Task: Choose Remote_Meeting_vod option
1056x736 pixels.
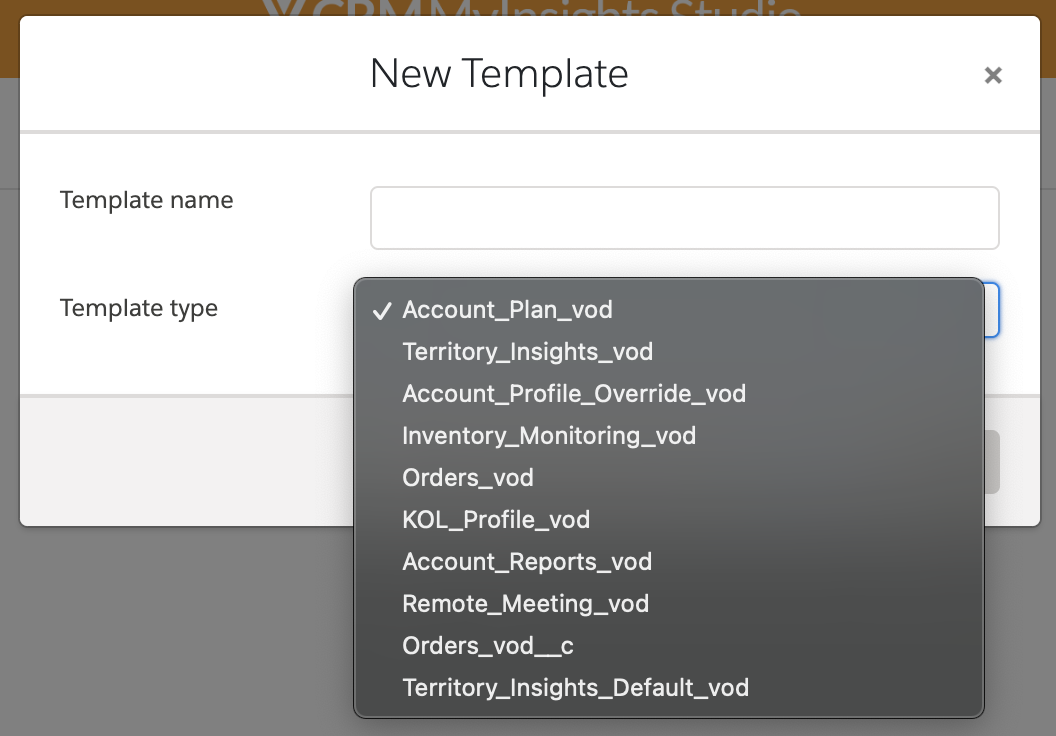Action: click(525, 604)
